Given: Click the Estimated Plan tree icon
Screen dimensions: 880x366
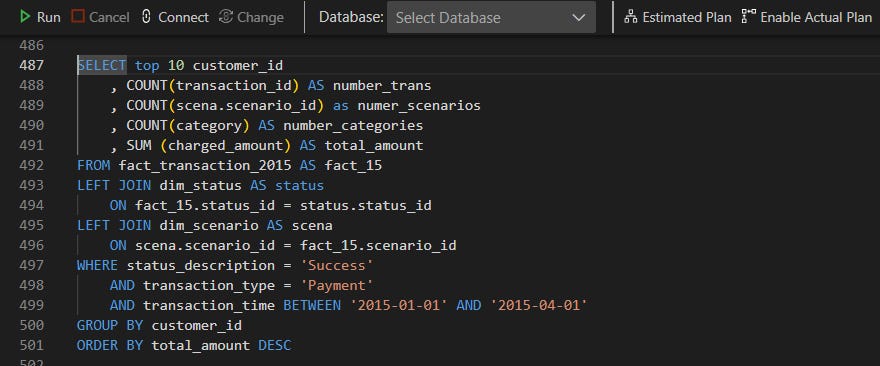Looking at the screenshot, I should pos(631,17).
